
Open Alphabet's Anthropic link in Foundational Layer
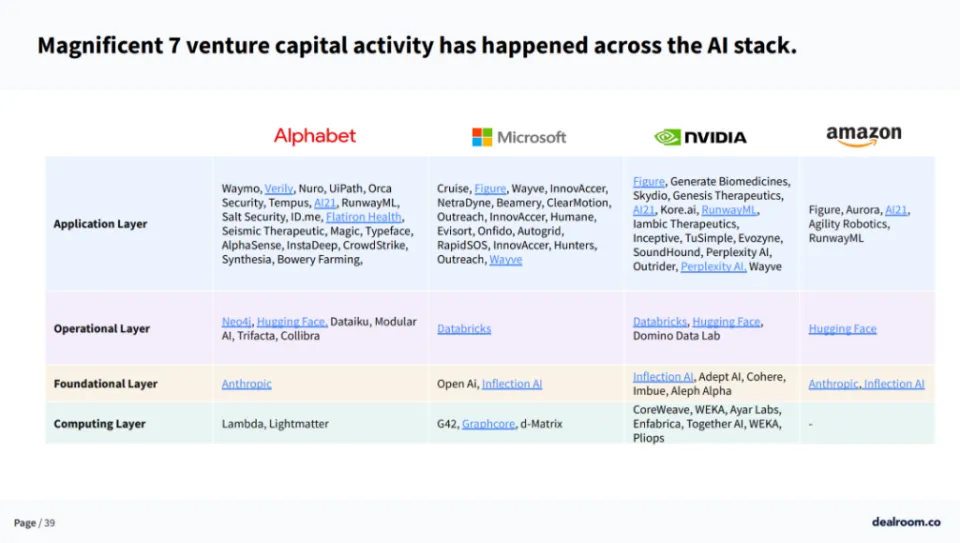tap(246, 384)
